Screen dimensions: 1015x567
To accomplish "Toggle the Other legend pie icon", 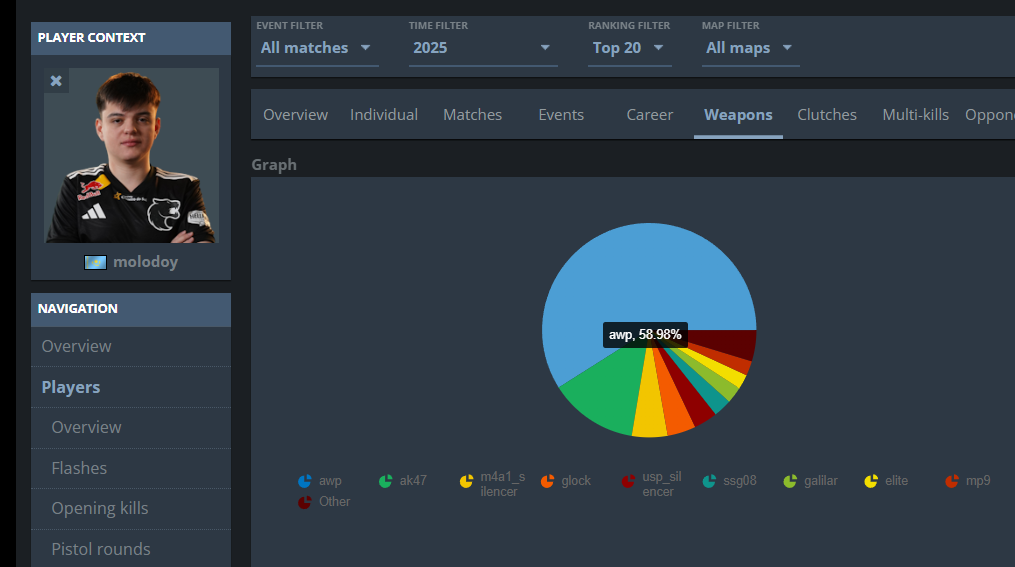I will click(305, 502).
